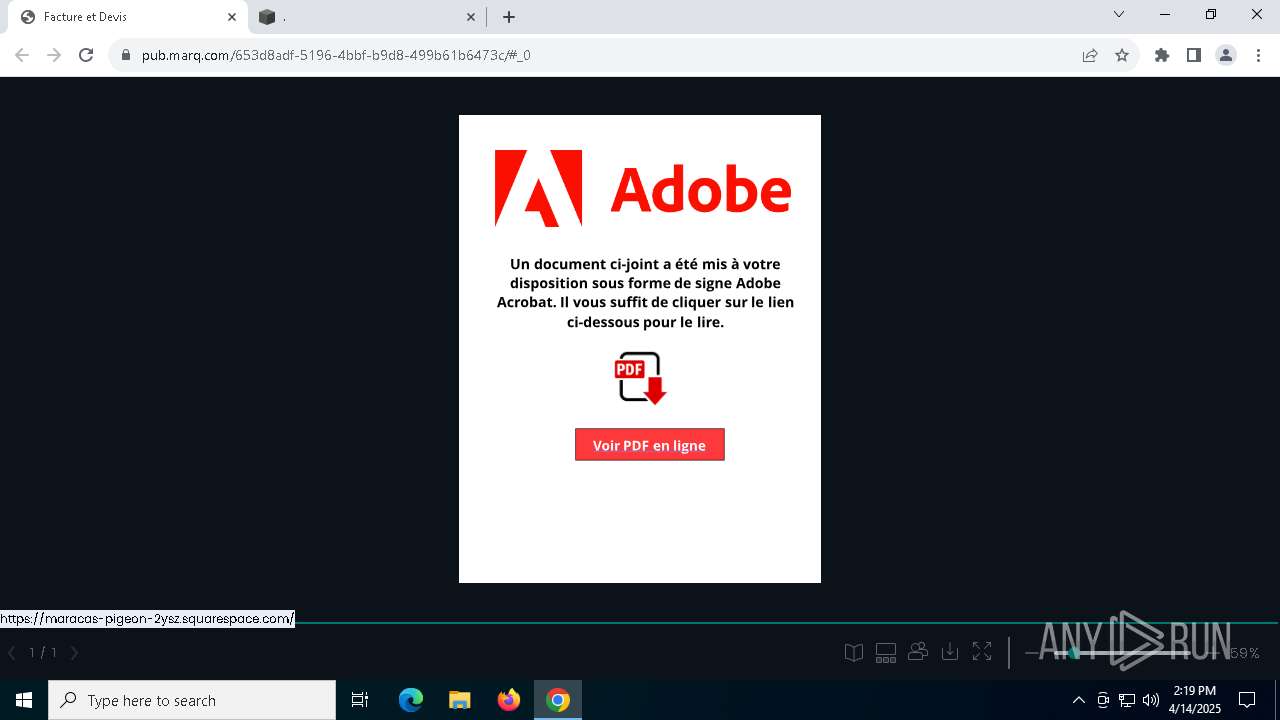
Task: View site information lock icon
Action: click(x=126, y=55)
